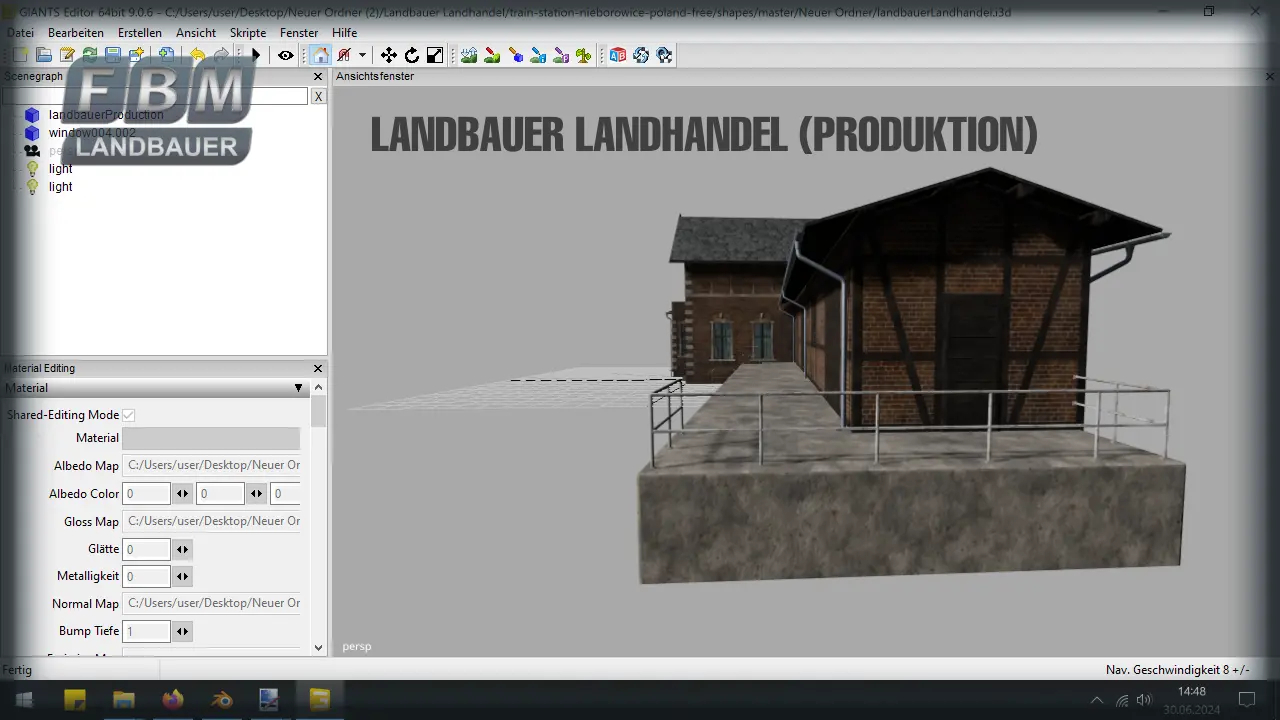Screen dimensions: 1280x720
Task: Select the terrain detail blue brush tool
Action: [x=538, y=55]
